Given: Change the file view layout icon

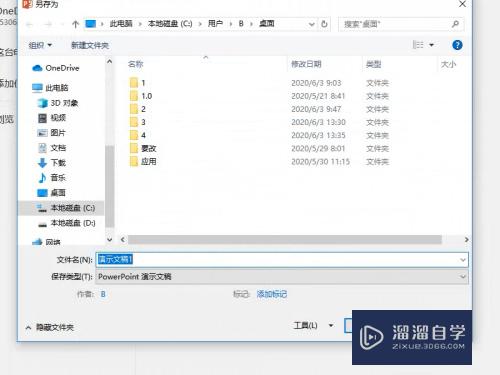Looking at the screenshot, I should (x=418, y=45).
